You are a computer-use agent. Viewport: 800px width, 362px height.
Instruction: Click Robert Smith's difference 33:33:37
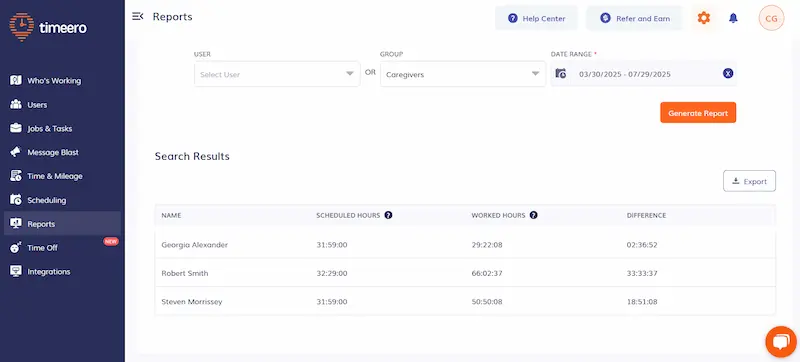point(642,273)
